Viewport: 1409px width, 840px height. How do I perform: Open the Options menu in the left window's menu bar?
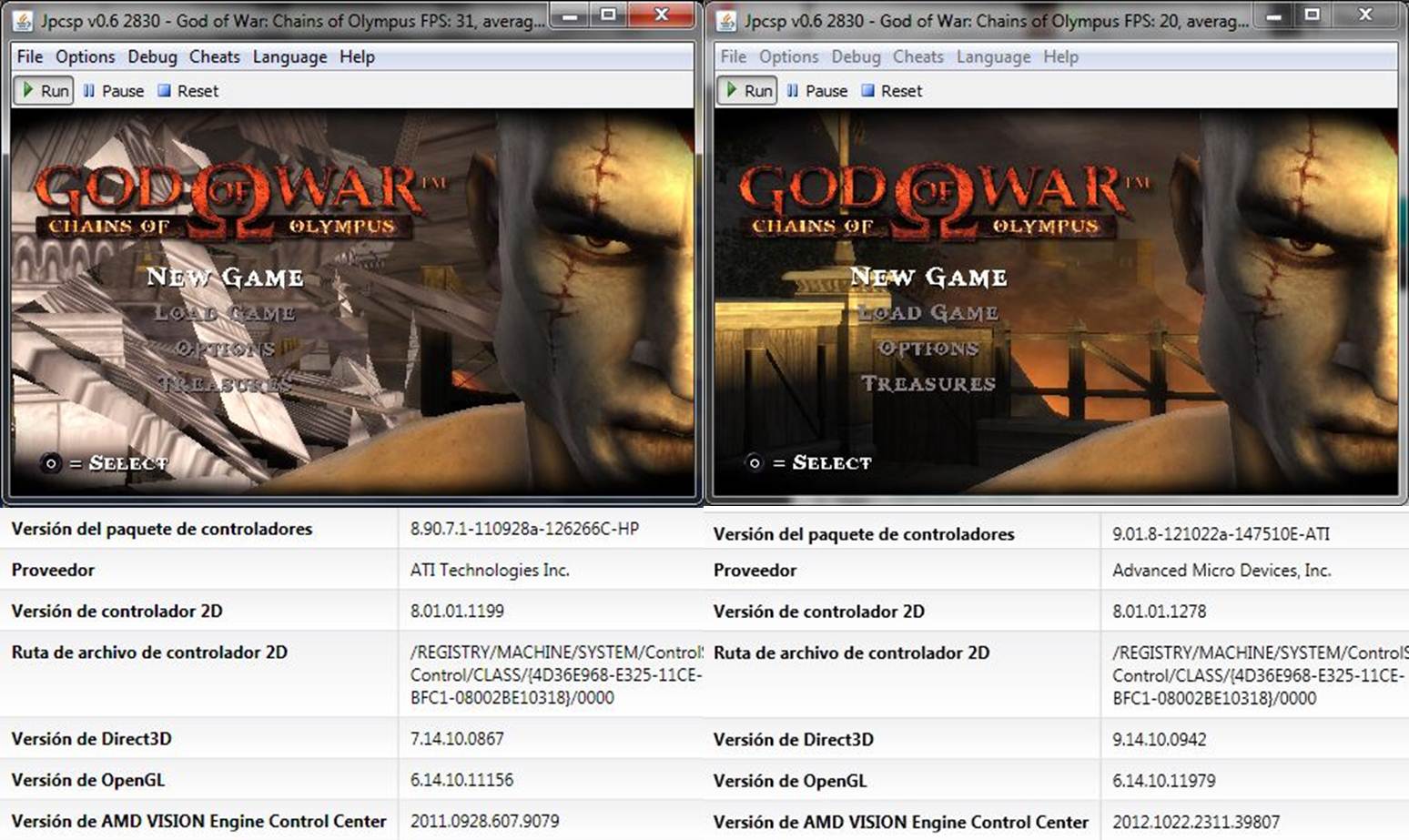[86, 56]
